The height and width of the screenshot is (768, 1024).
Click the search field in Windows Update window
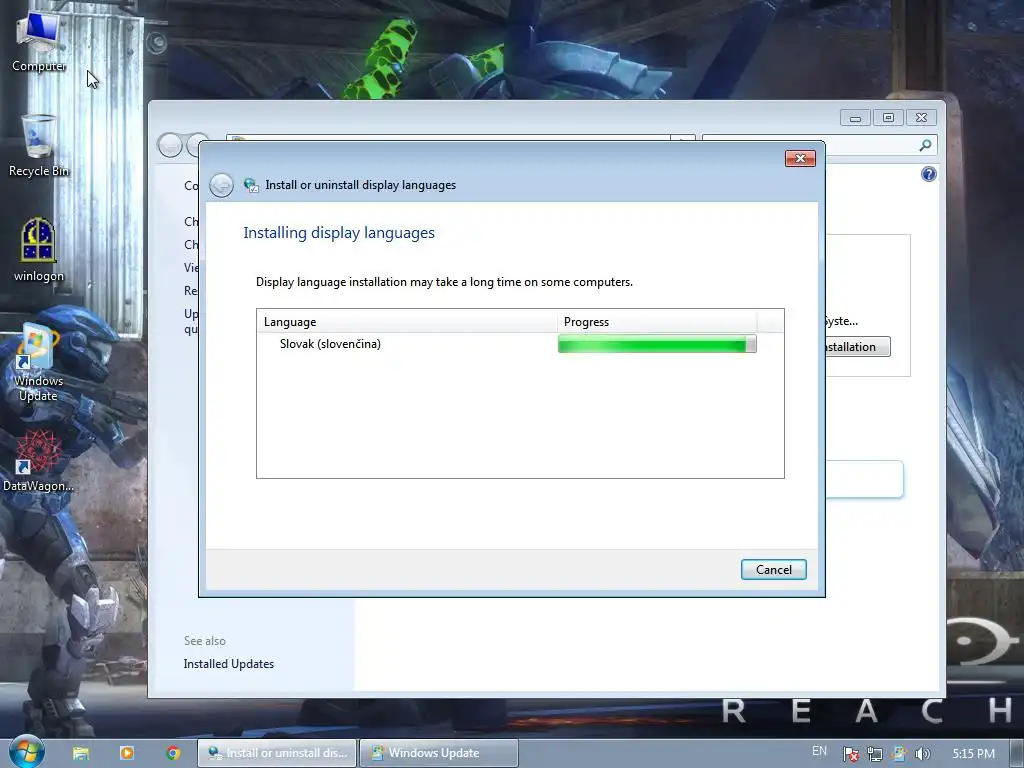872,145
